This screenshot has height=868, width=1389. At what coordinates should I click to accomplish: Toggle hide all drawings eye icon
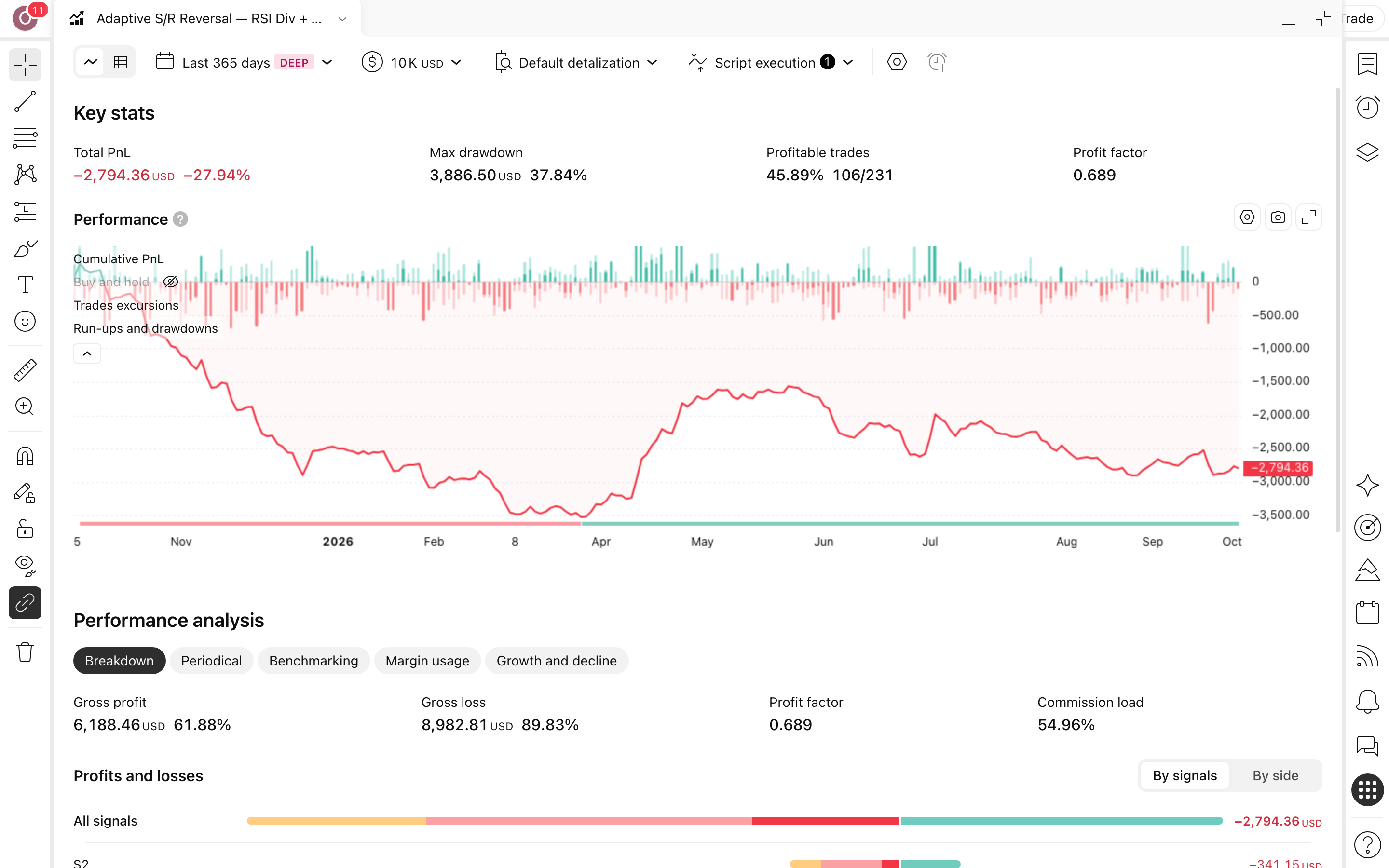(25, 566)
